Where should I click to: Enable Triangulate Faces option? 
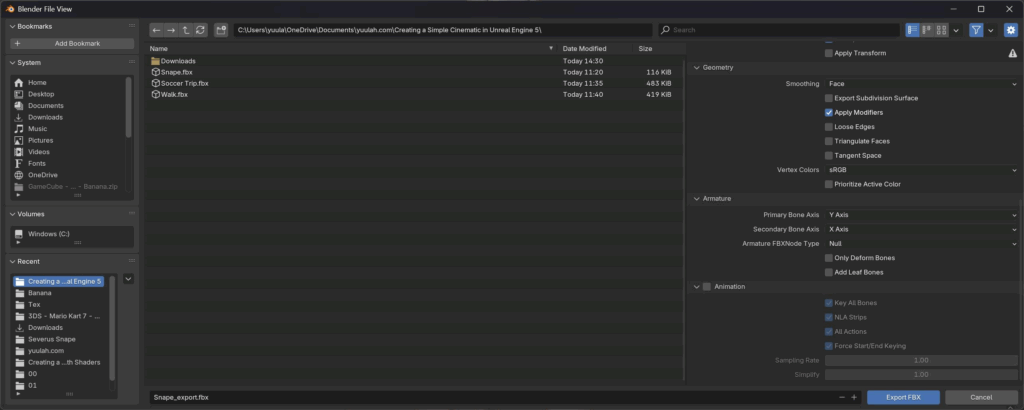(x=829, y=141)
